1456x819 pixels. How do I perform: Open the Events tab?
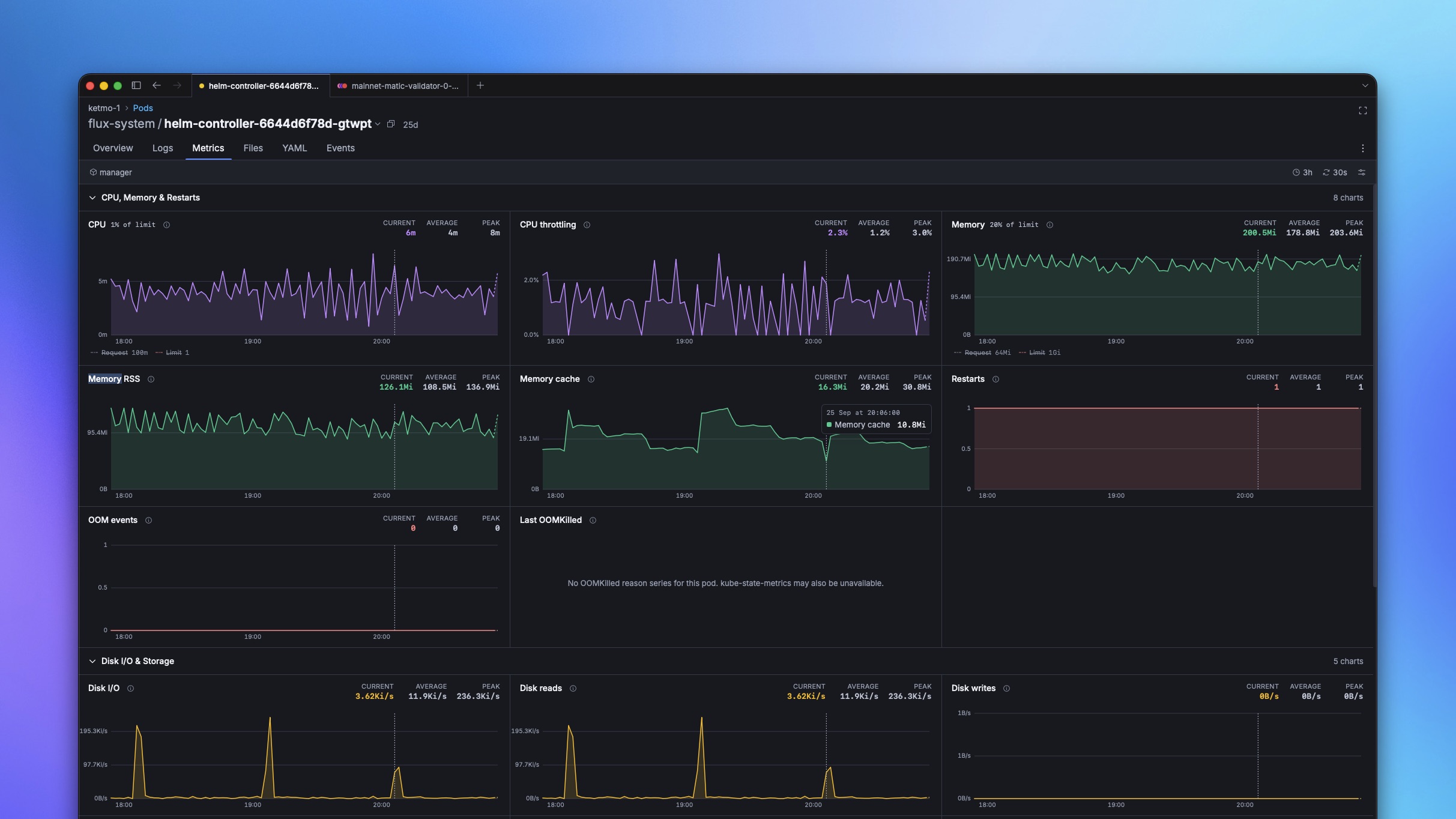pyautogui.click(x=340, y=148)
